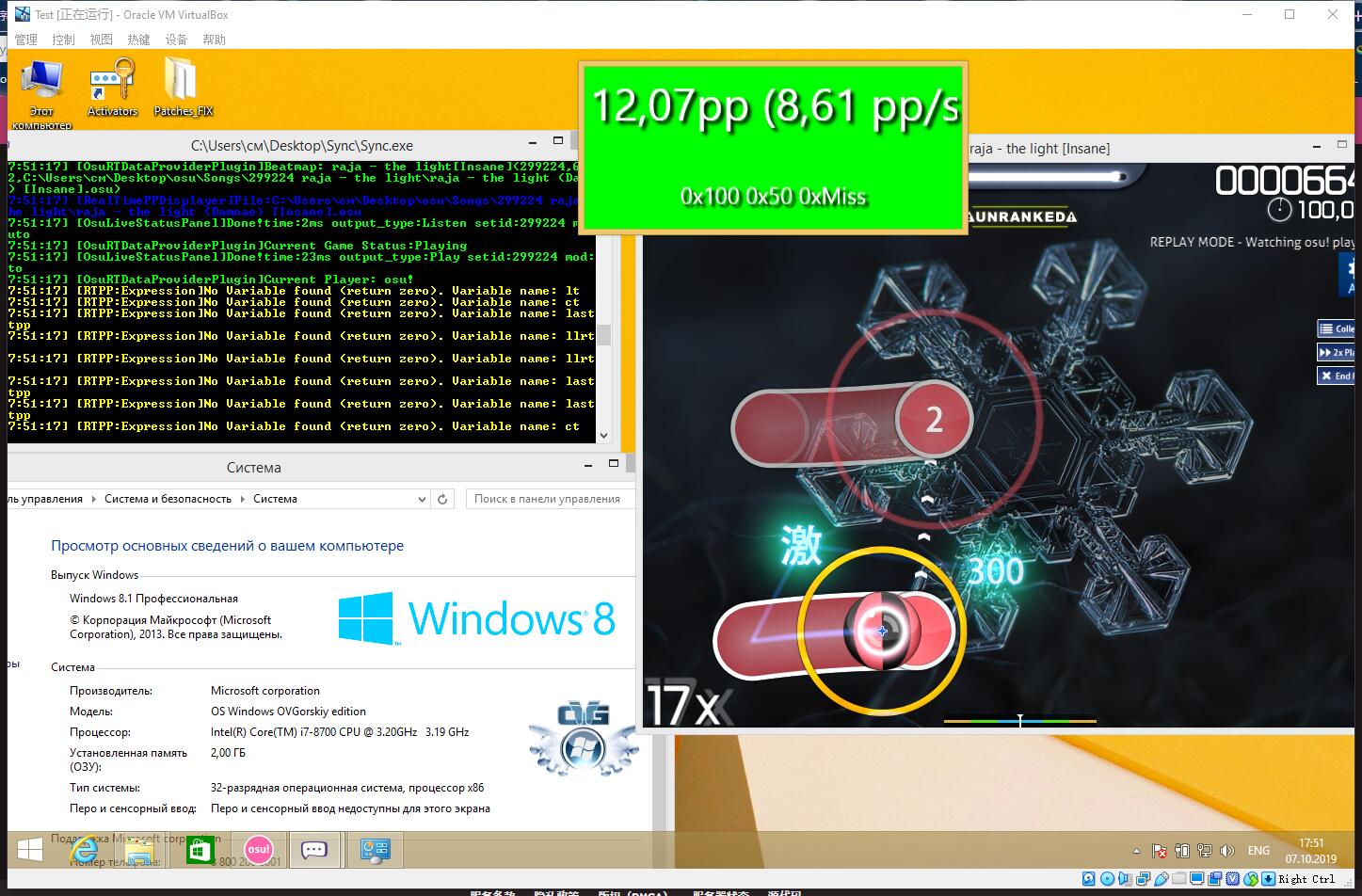This screenshot has width=1362, height=896.
Task: Open the network tray icon
Action: [1204, 851]
